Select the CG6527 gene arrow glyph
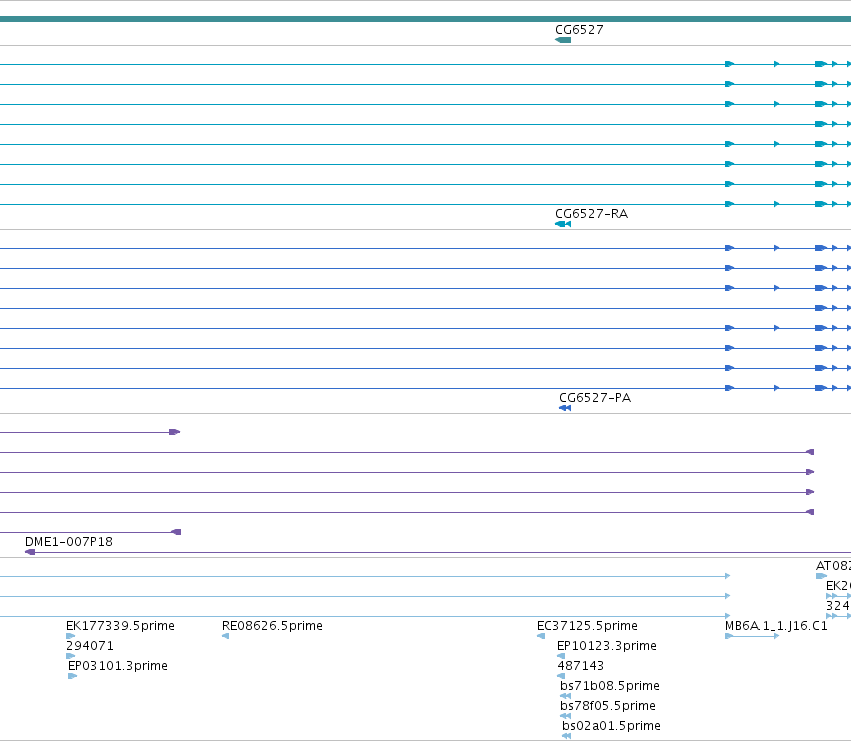The width and height of the screenshot is (851, 741). tap(563, 40)
